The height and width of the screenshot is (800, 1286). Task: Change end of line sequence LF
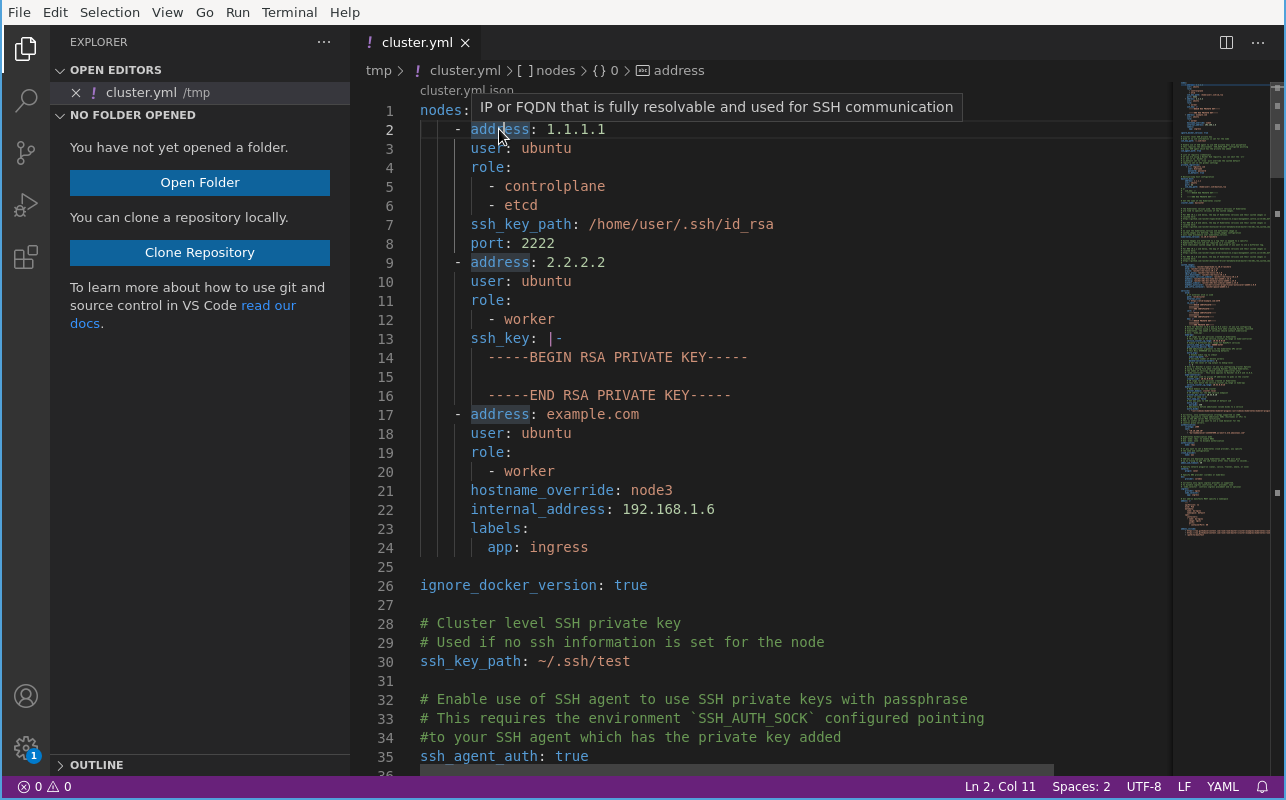[1184, 787]
